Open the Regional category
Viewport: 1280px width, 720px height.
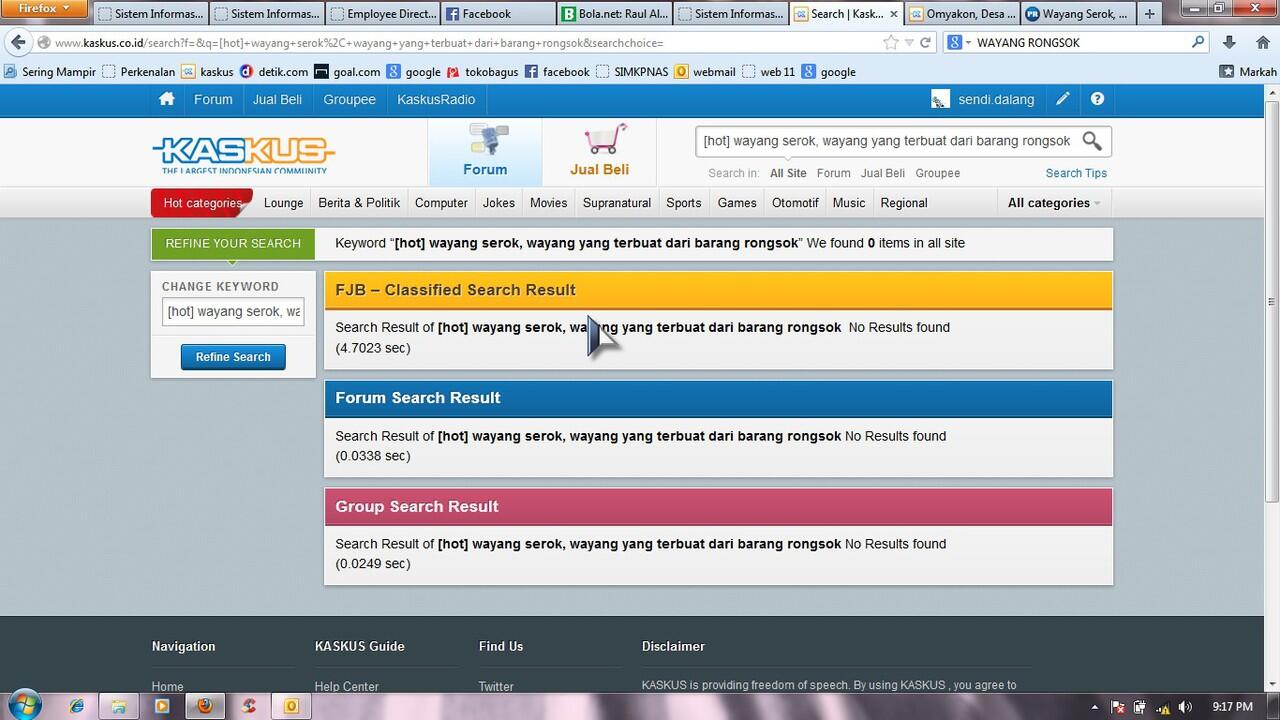pos(904,203)
